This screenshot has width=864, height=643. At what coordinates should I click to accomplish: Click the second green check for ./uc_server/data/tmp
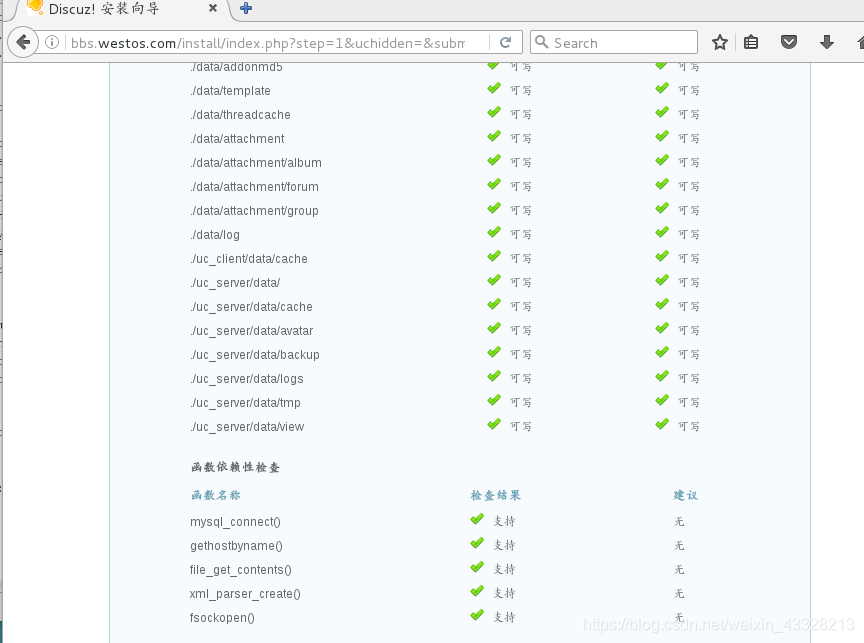click(662, 400)
